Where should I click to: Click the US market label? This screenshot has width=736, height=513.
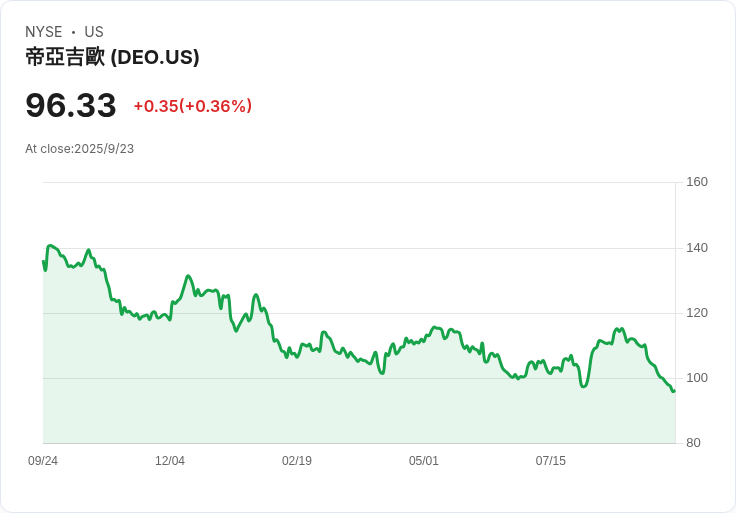tap(94, 32)
